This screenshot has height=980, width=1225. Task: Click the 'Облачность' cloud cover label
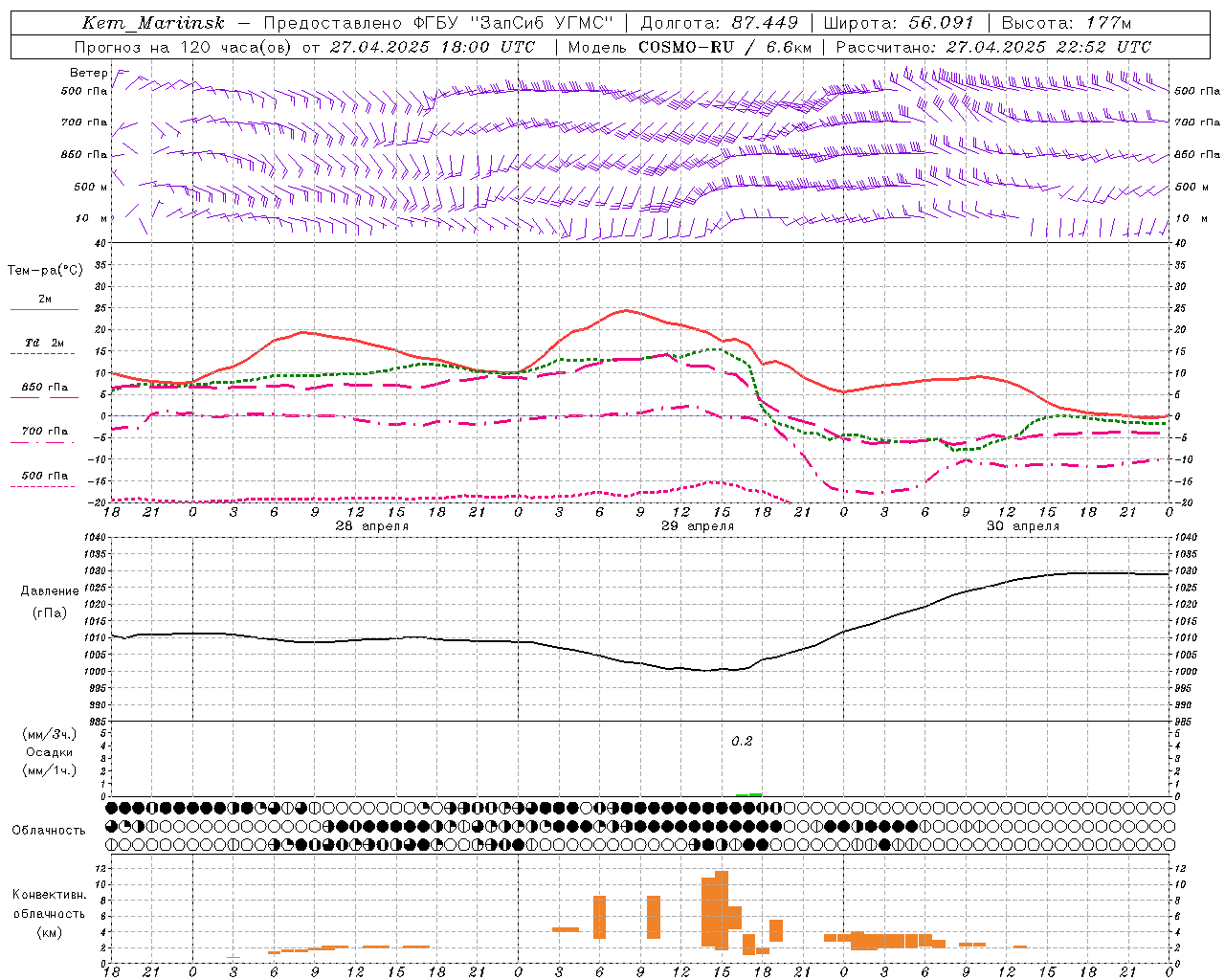[x=49, y=831]
